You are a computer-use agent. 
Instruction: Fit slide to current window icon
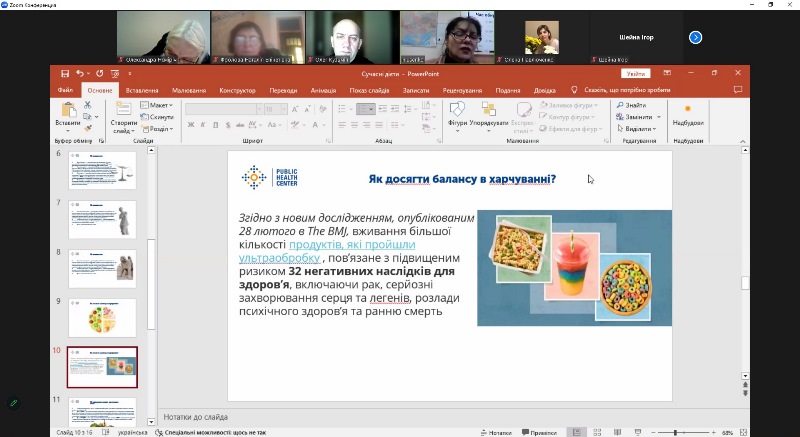(743, 432)
